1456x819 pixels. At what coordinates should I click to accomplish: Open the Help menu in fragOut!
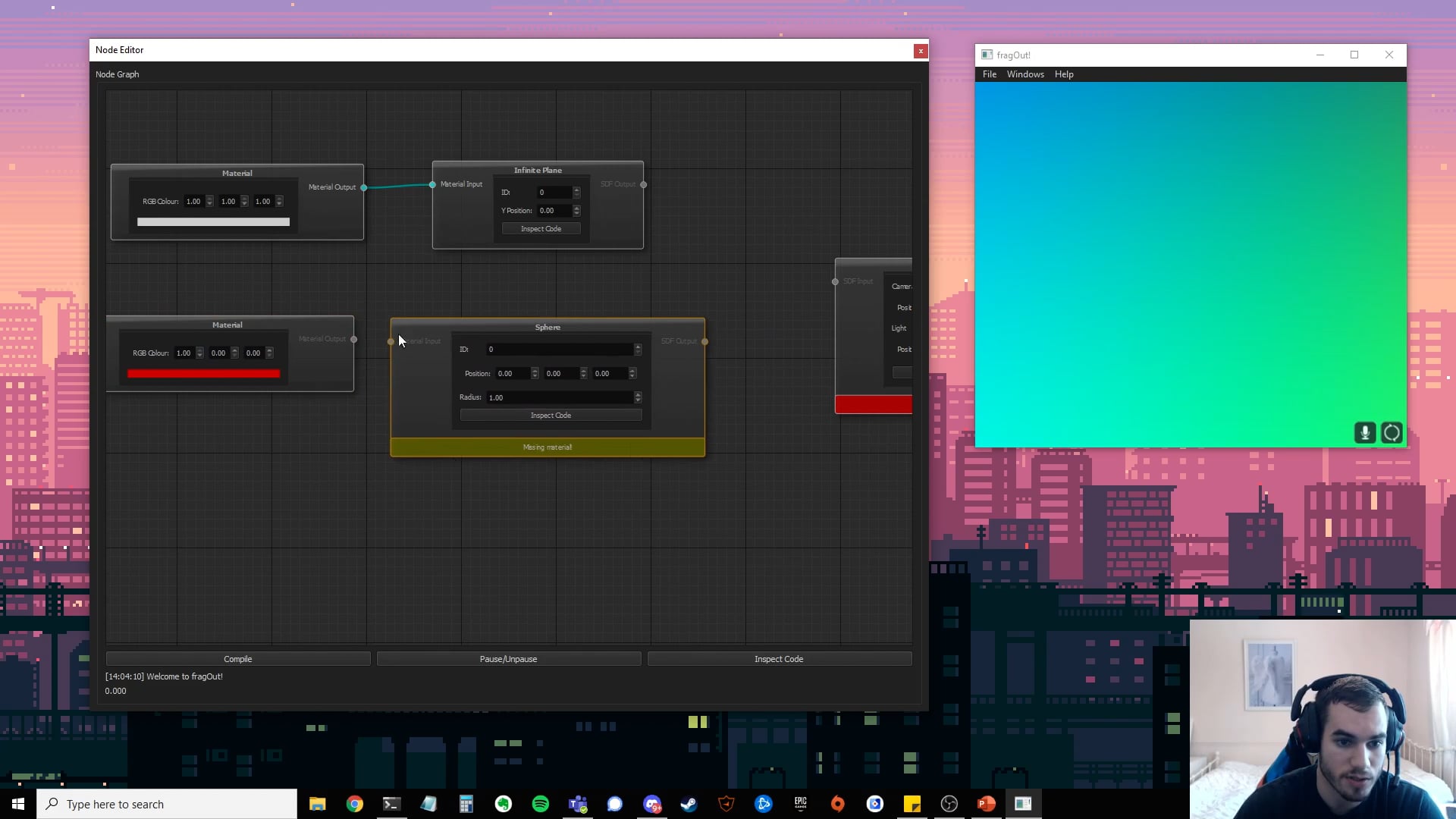[x=1064, y=74]
